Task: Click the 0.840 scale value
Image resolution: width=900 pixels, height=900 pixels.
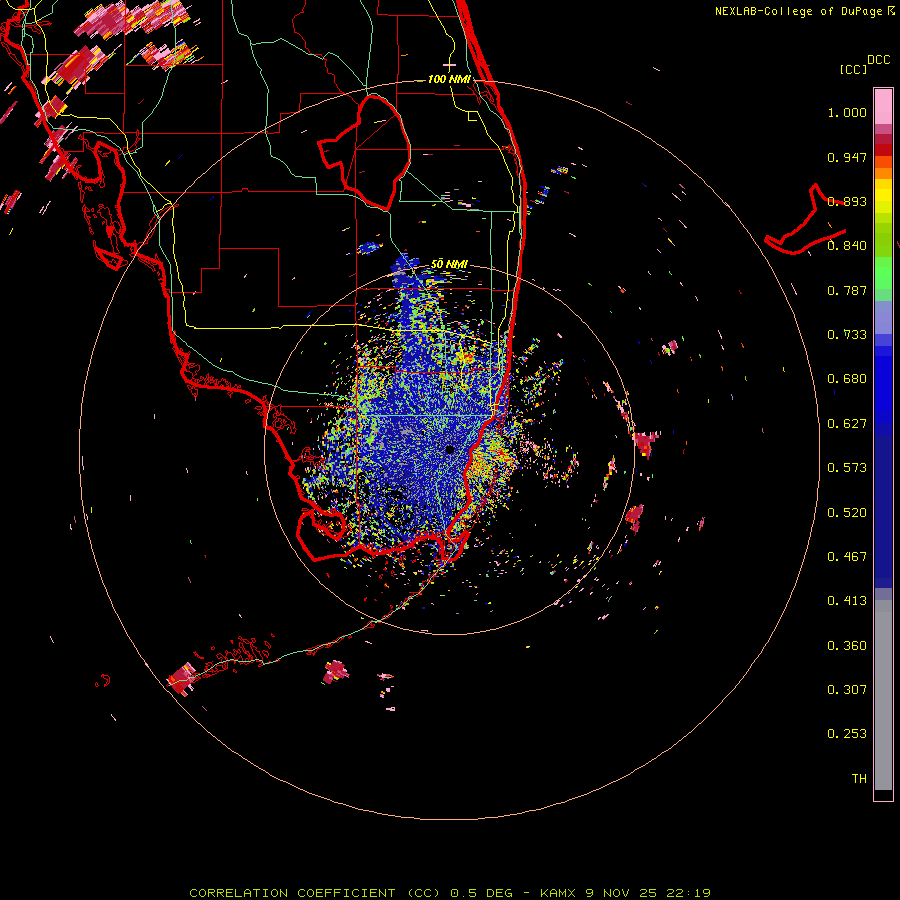Action: (x=847, y=246)
